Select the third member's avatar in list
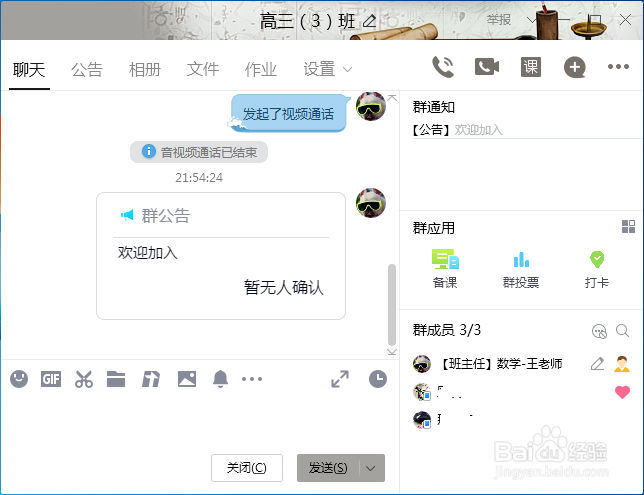644x495 pixels. pos(422,420)
